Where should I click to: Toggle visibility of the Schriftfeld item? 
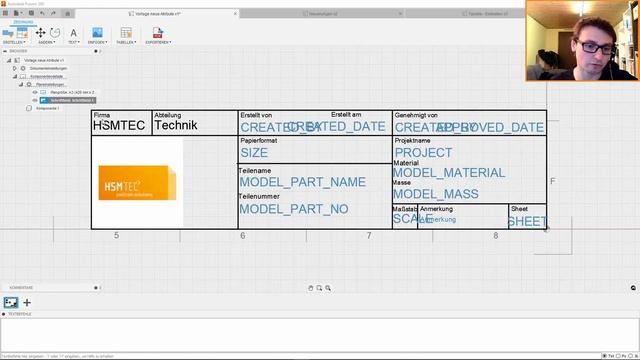[35, 100]
